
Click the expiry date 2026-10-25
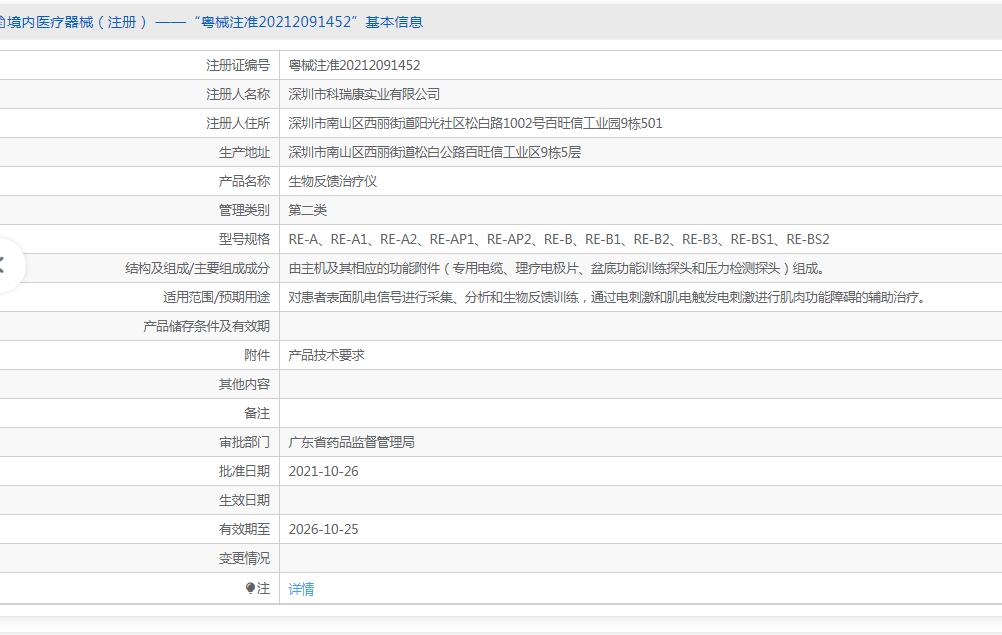pos(323,530)
